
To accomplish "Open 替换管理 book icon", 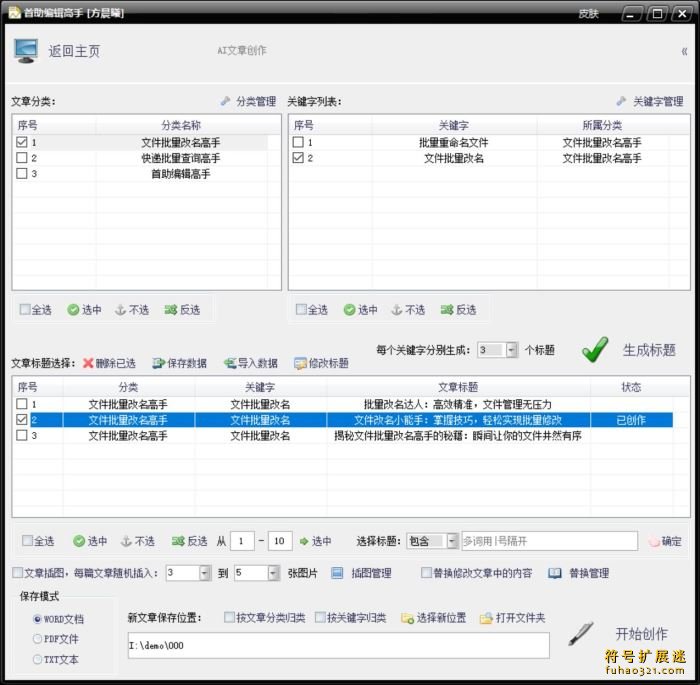I will pos(554,573).
